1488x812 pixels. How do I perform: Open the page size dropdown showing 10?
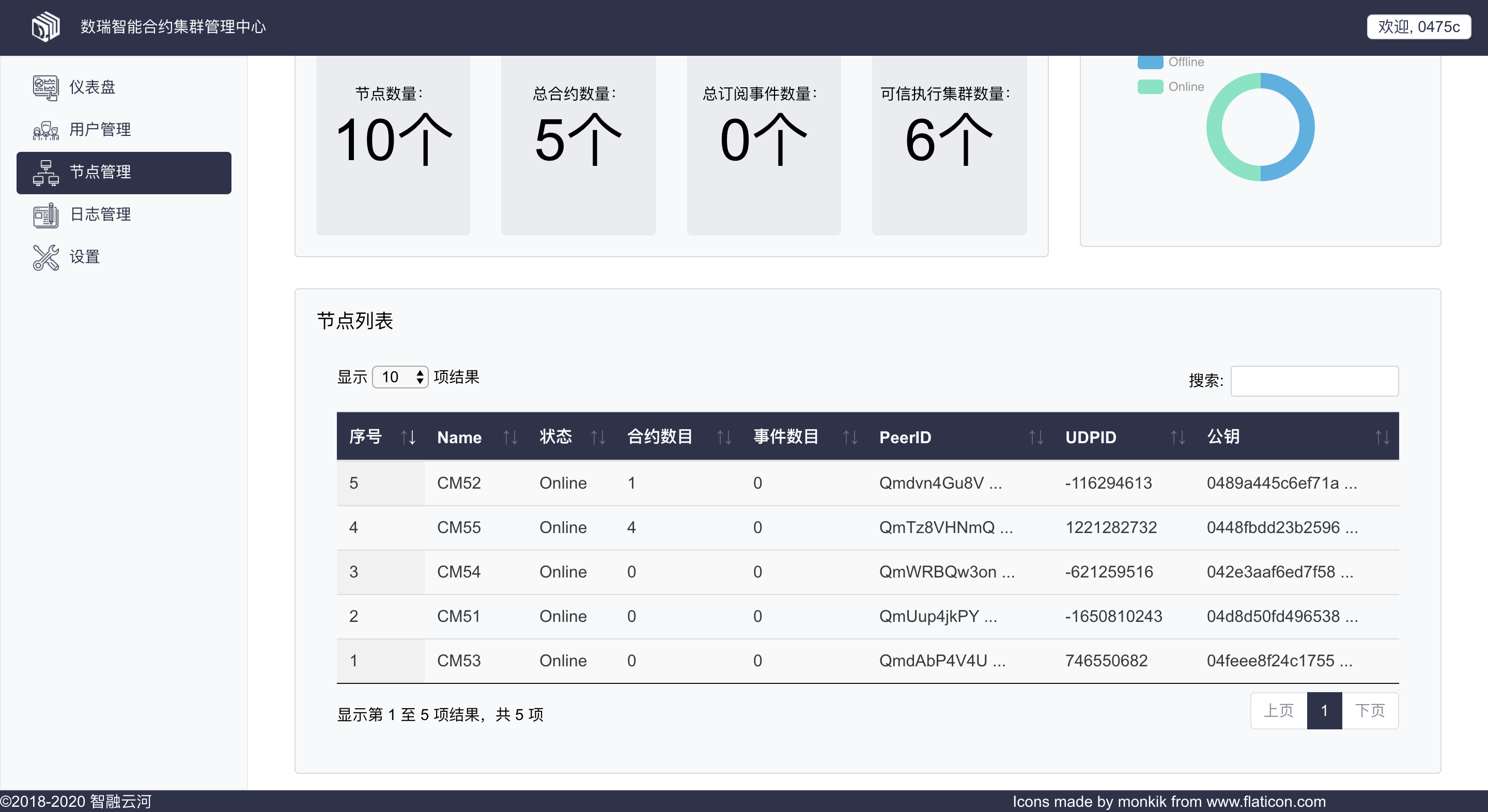400,377
